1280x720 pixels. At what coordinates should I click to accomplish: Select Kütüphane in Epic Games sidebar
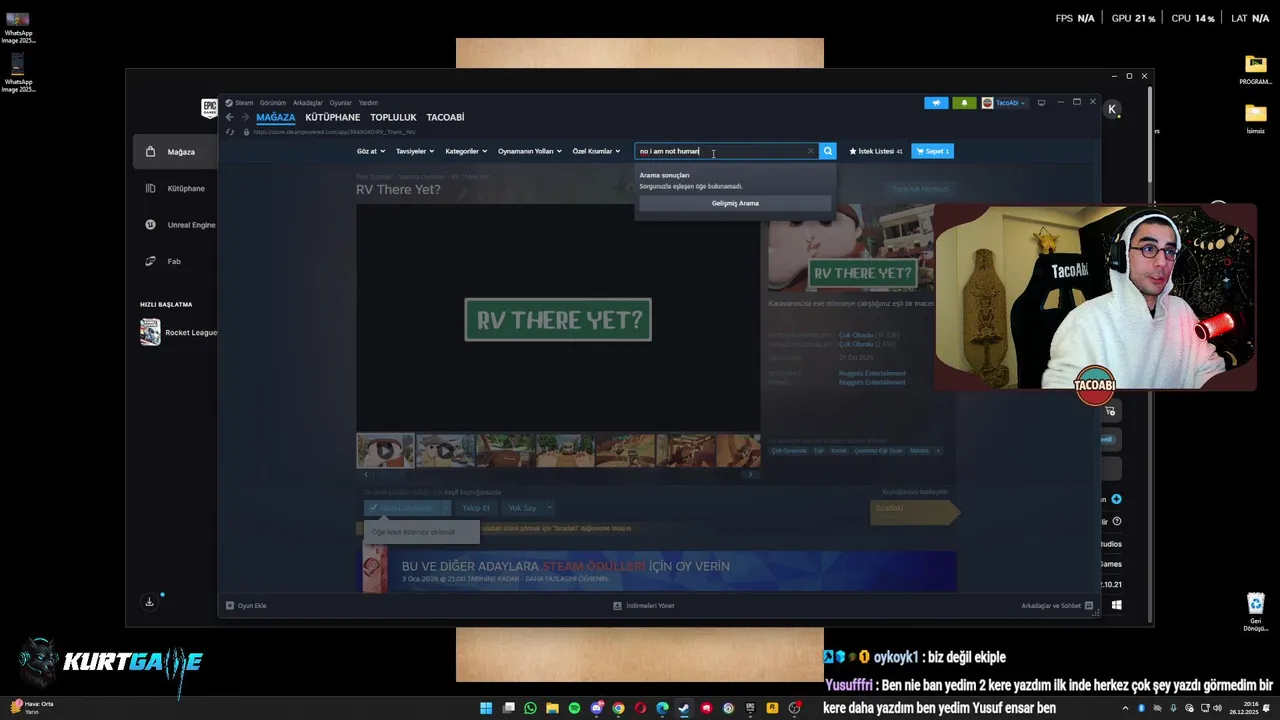[176, 188]
